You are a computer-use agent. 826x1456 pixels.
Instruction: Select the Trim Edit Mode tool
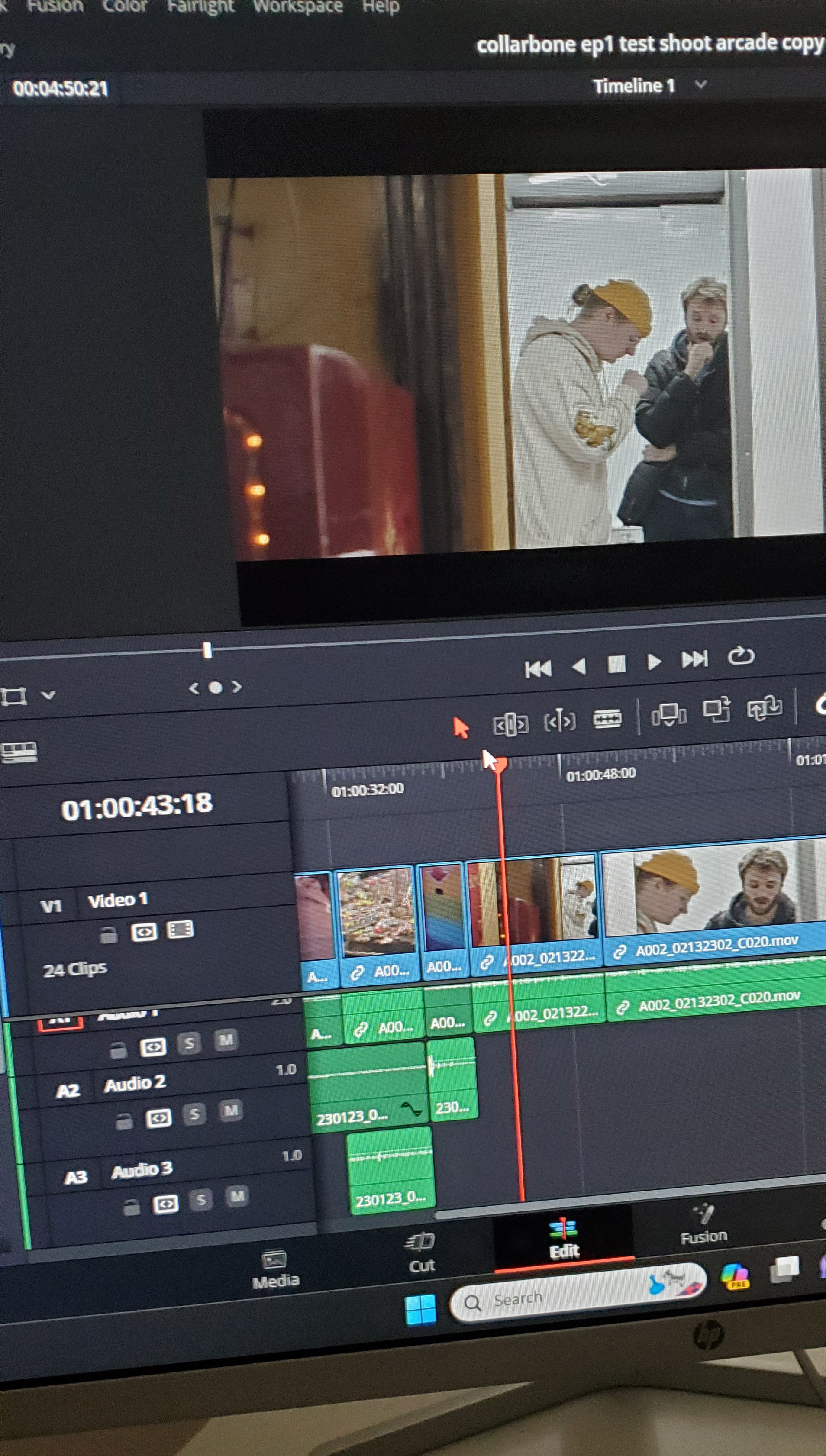[x=510, y=724]
